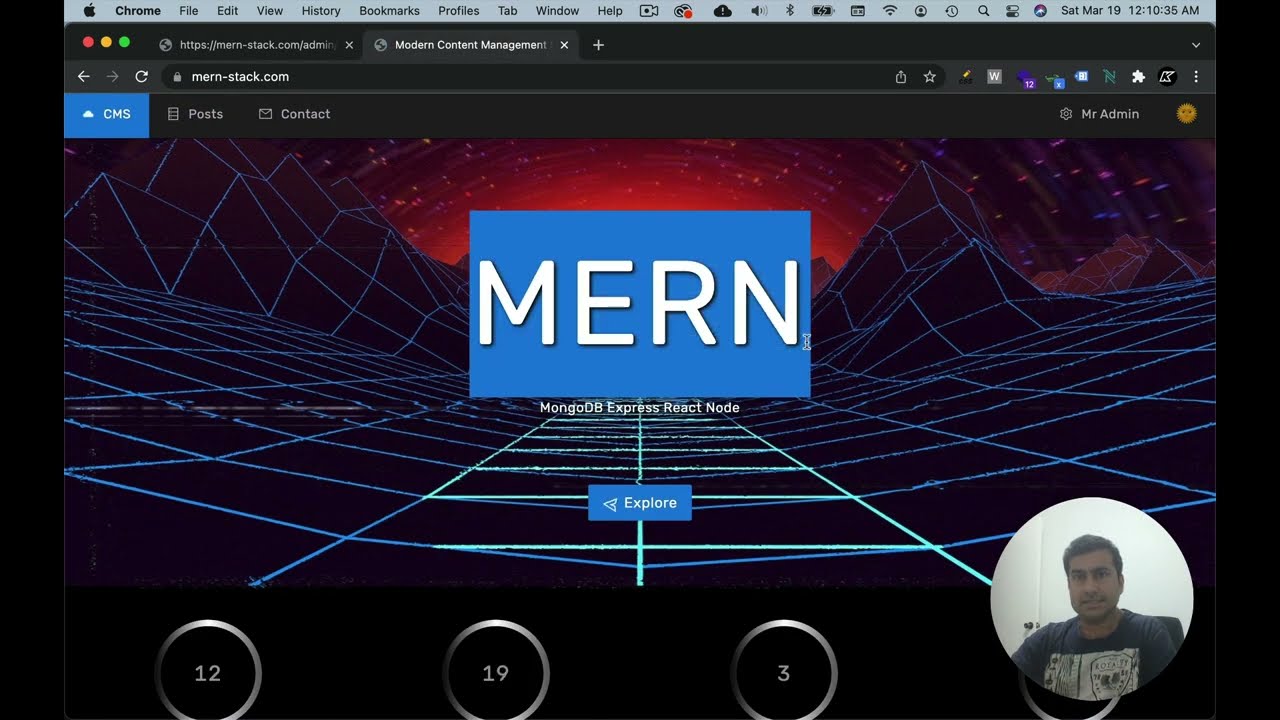The image size is (1280, 720).
Task: Click the circle showing 3
Action: click(x=784, y=673)
